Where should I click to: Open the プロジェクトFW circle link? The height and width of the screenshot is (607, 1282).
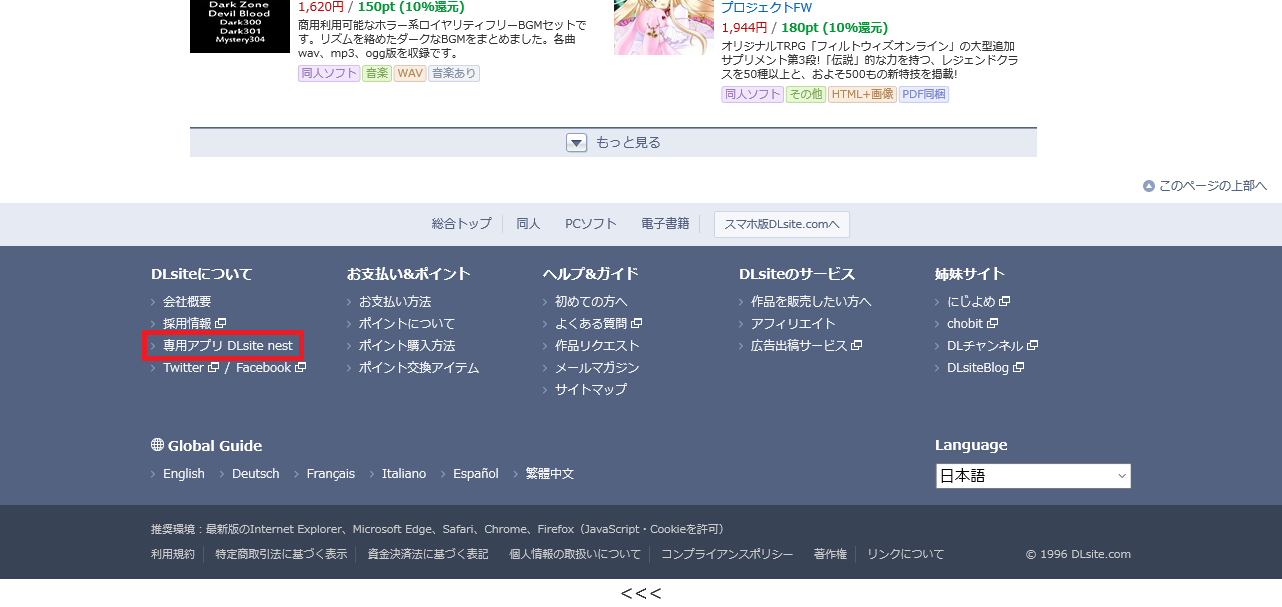766,8
